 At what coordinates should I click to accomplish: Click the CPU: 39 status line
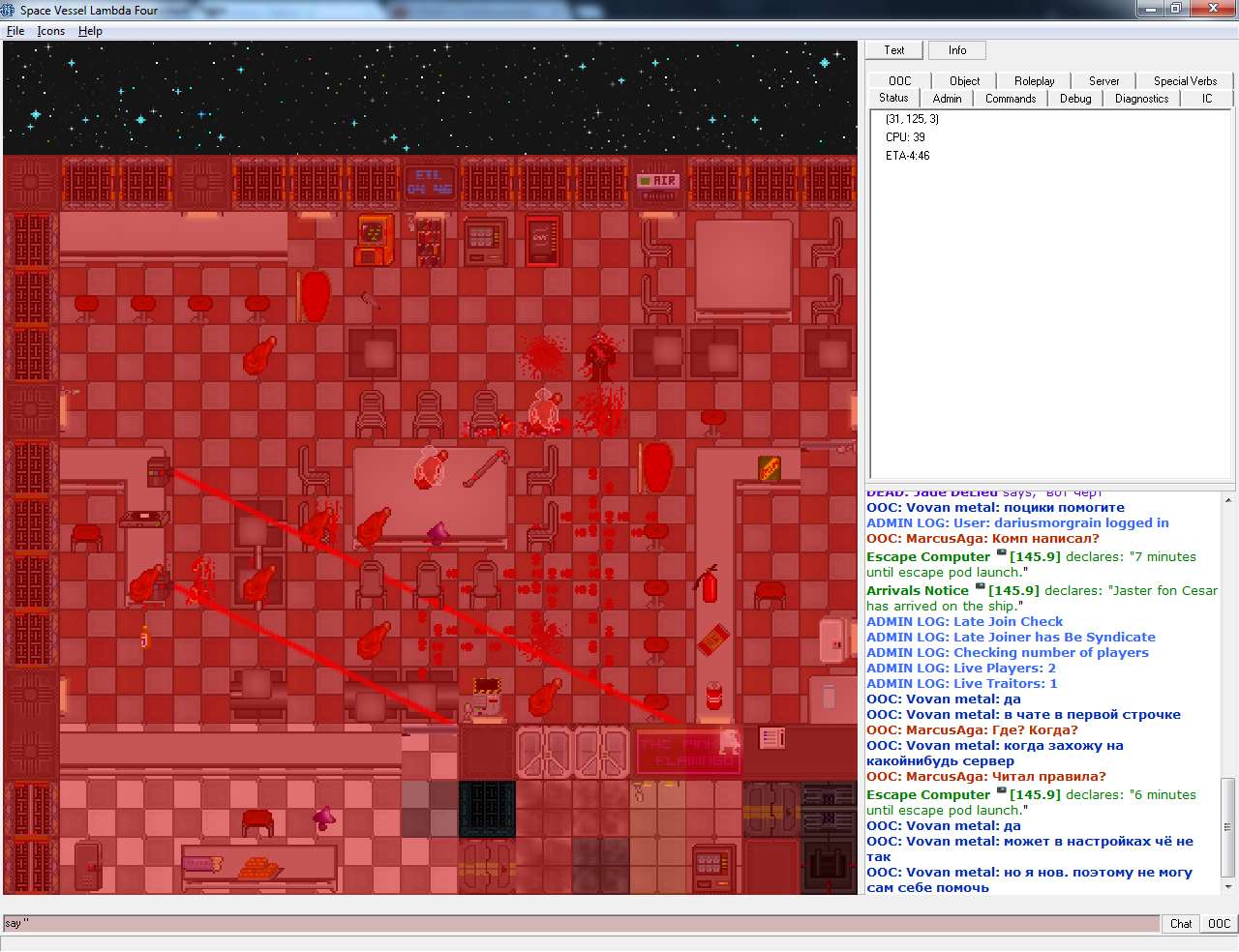[905, 137]
